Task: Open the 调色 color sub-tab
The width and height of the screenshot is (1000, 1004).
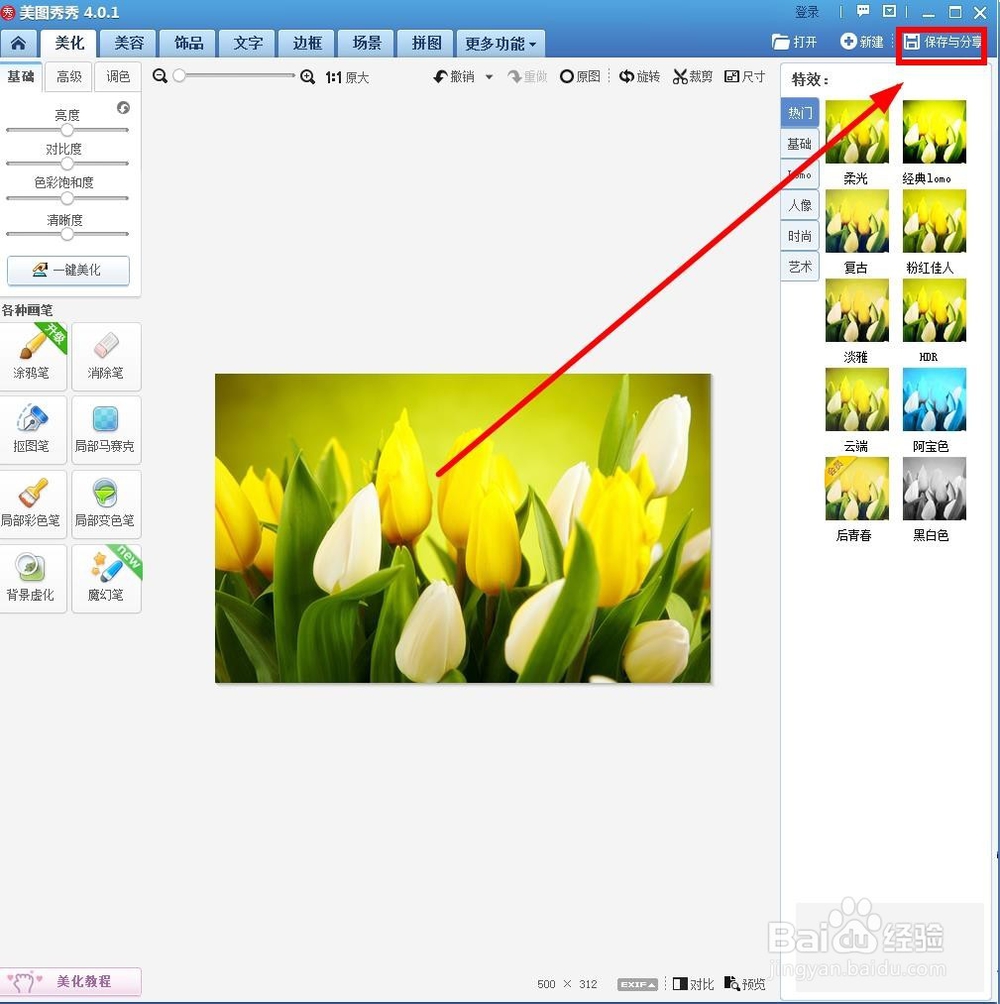Action: coord(118,77)
